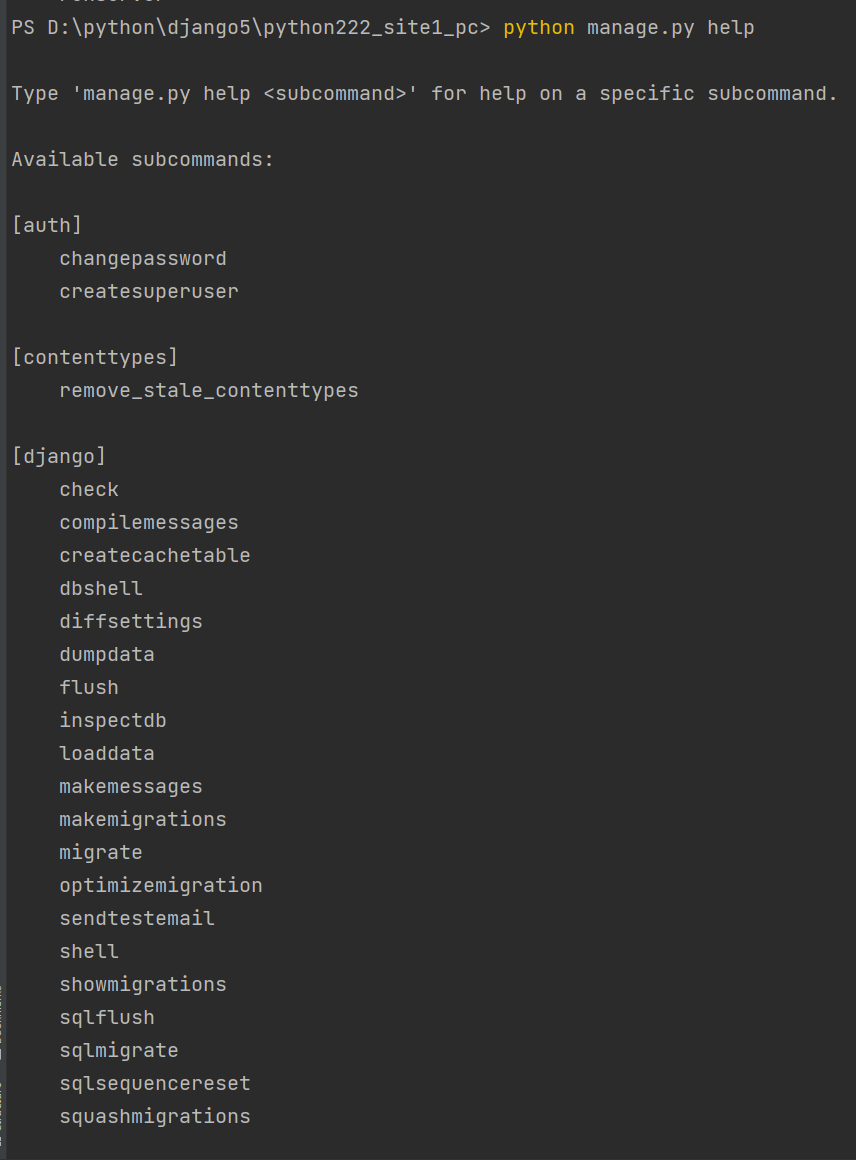This screenshot has width=856, height=1160.
Task: Click 'manage.py help' typed at the prompt
Action: (x=670, y=28)
